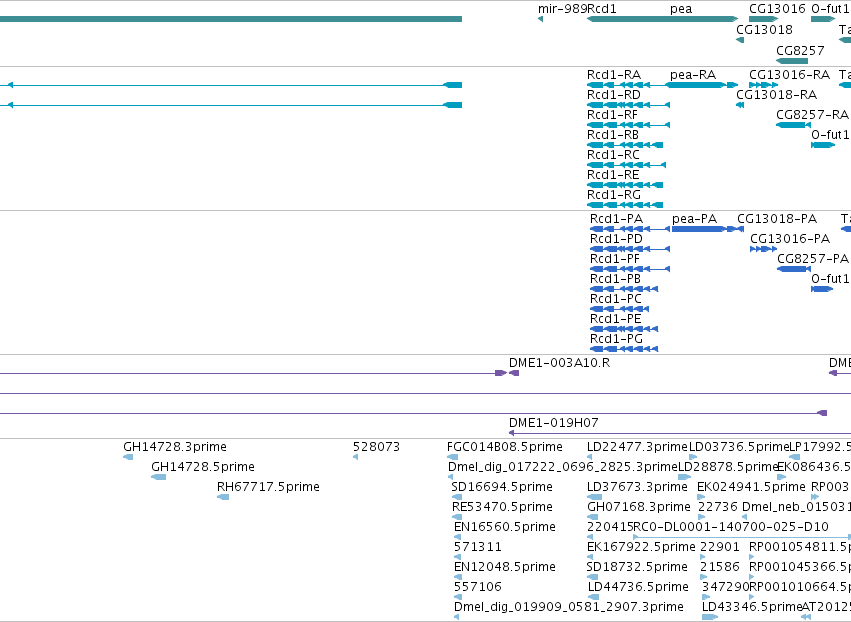Click the EK167922.5prime EST label
This screenshot has height=622, width=851.
[641, 547]
